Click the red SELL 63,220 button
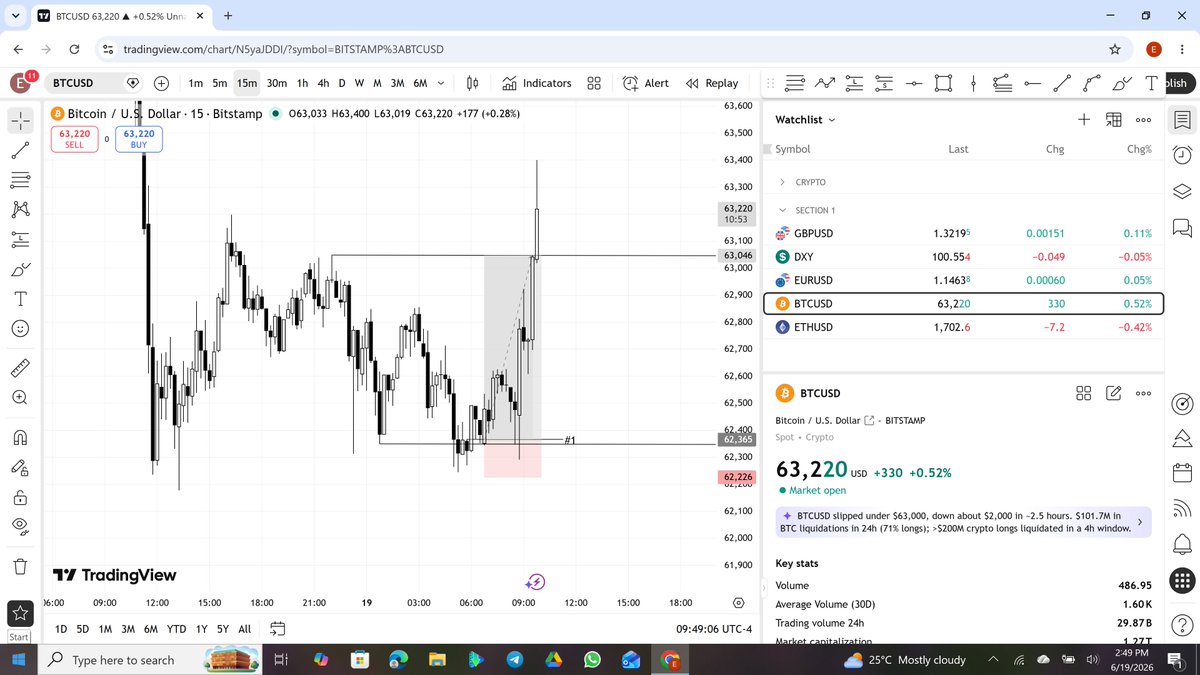The width and height of the screenshot is (1200, 675). 74,138
